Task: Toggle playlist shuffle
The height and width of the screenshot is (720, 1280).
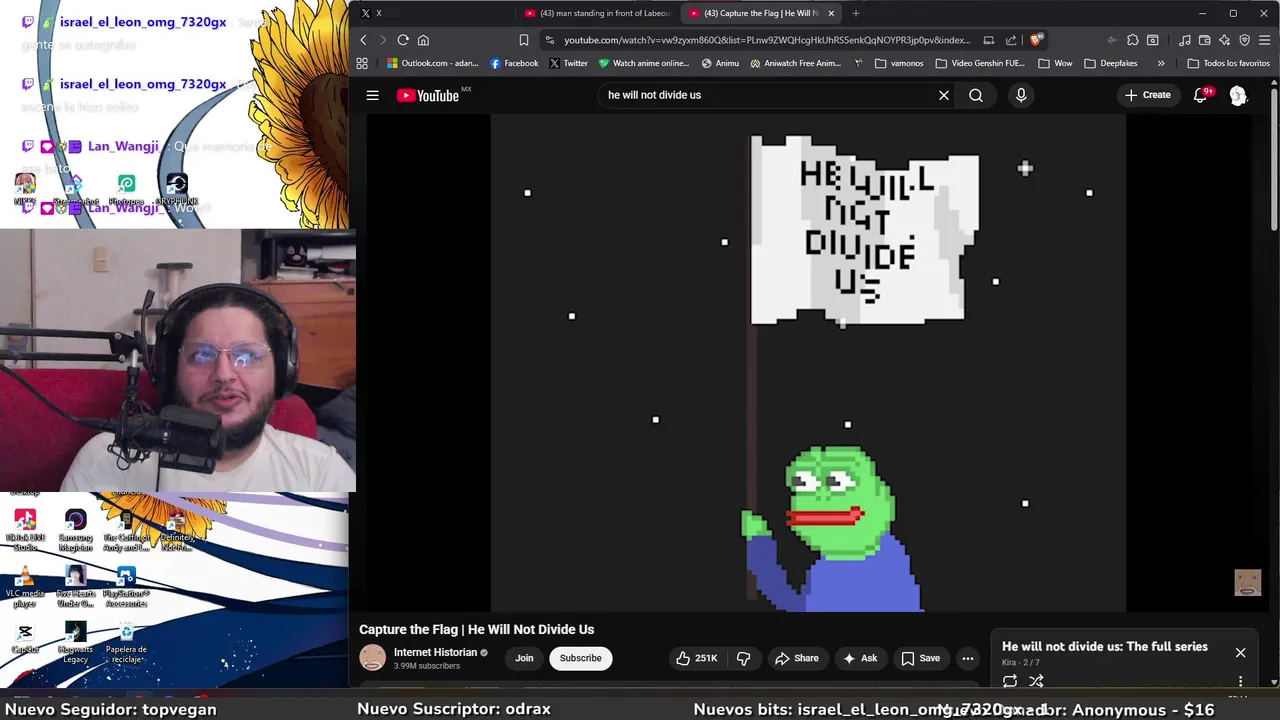Action: tap(1036, 681)
